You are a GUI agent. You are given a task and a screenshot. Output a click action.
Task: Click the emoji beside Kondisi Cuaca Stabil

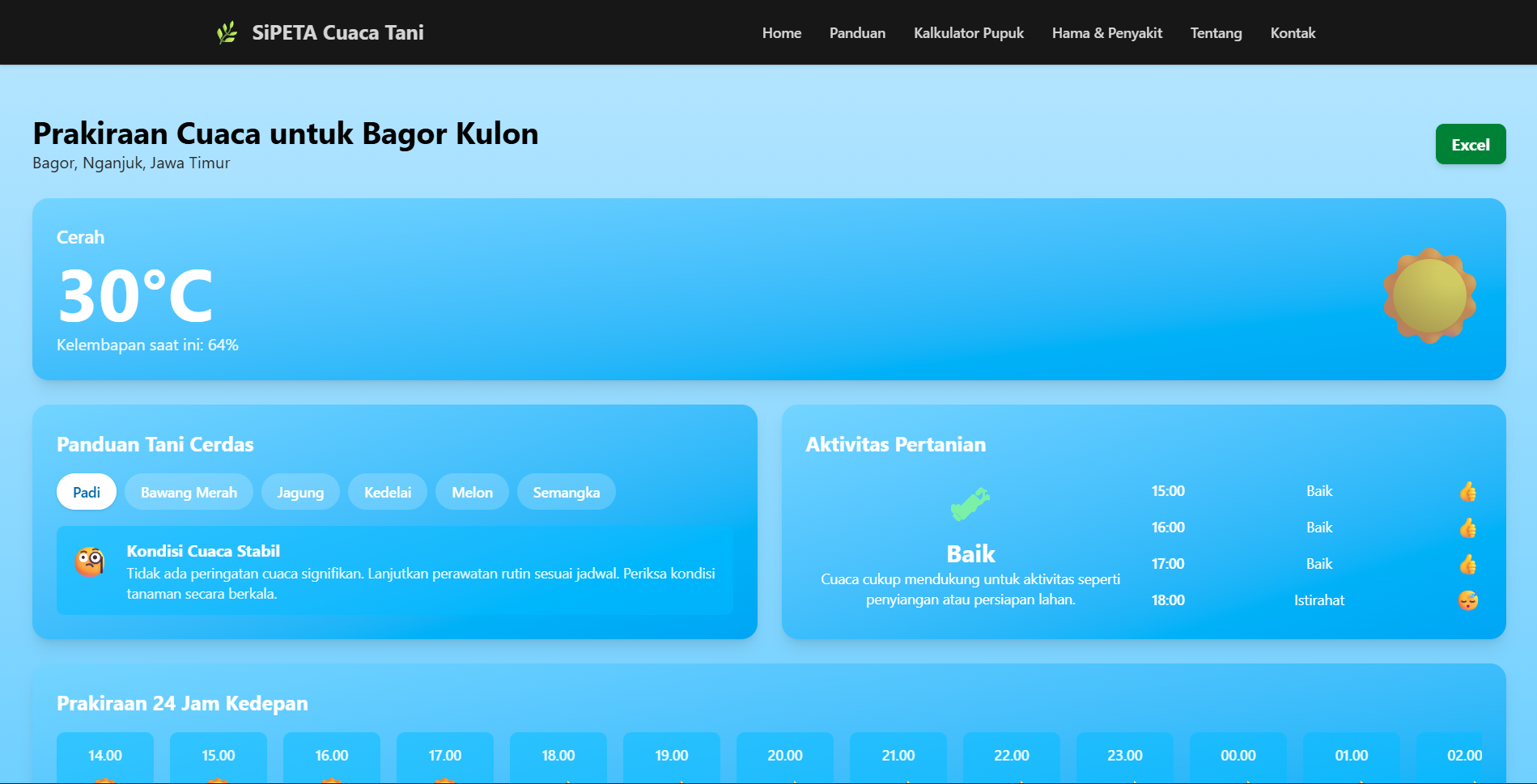click(x=90, y=562)
